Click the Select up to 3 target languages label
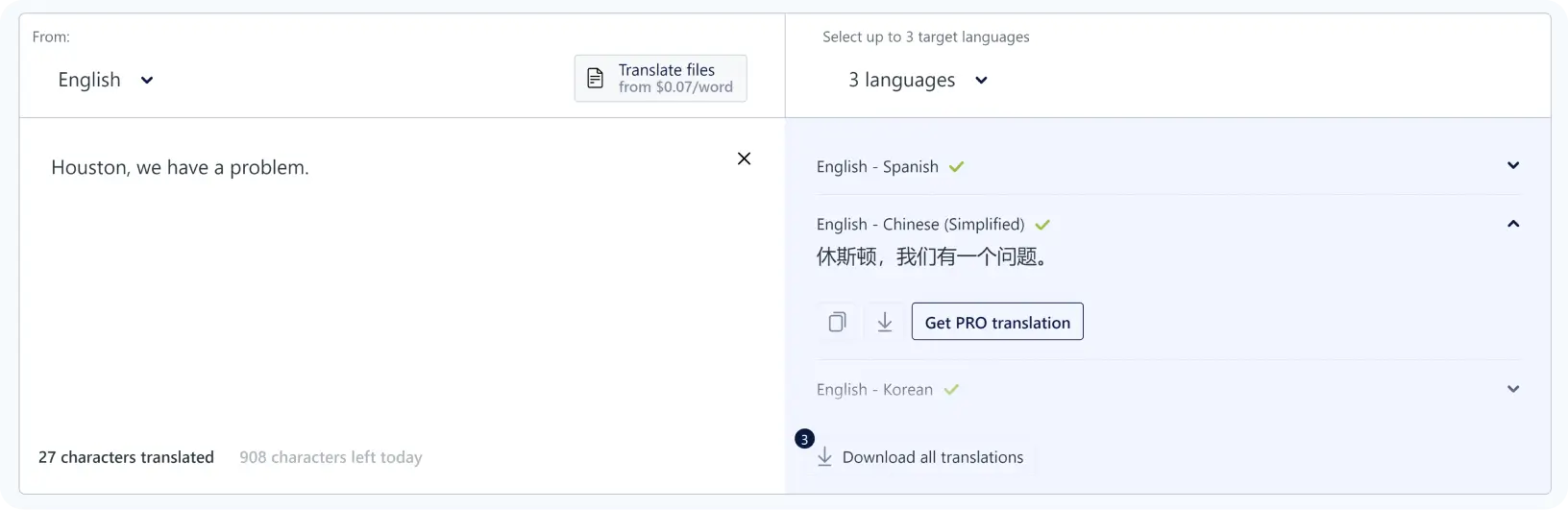 tap(925, 36)
